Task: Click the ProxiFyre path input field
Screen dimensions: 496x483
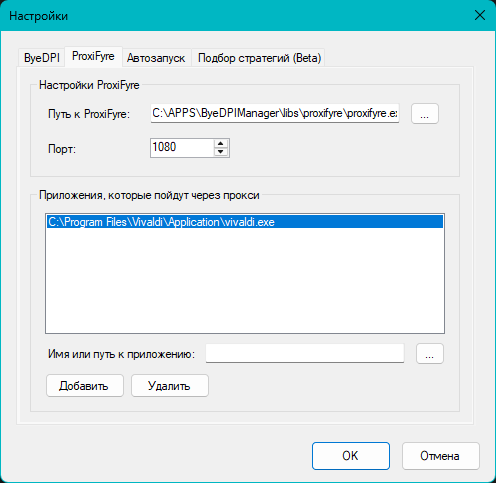Action: click(275, 114)
